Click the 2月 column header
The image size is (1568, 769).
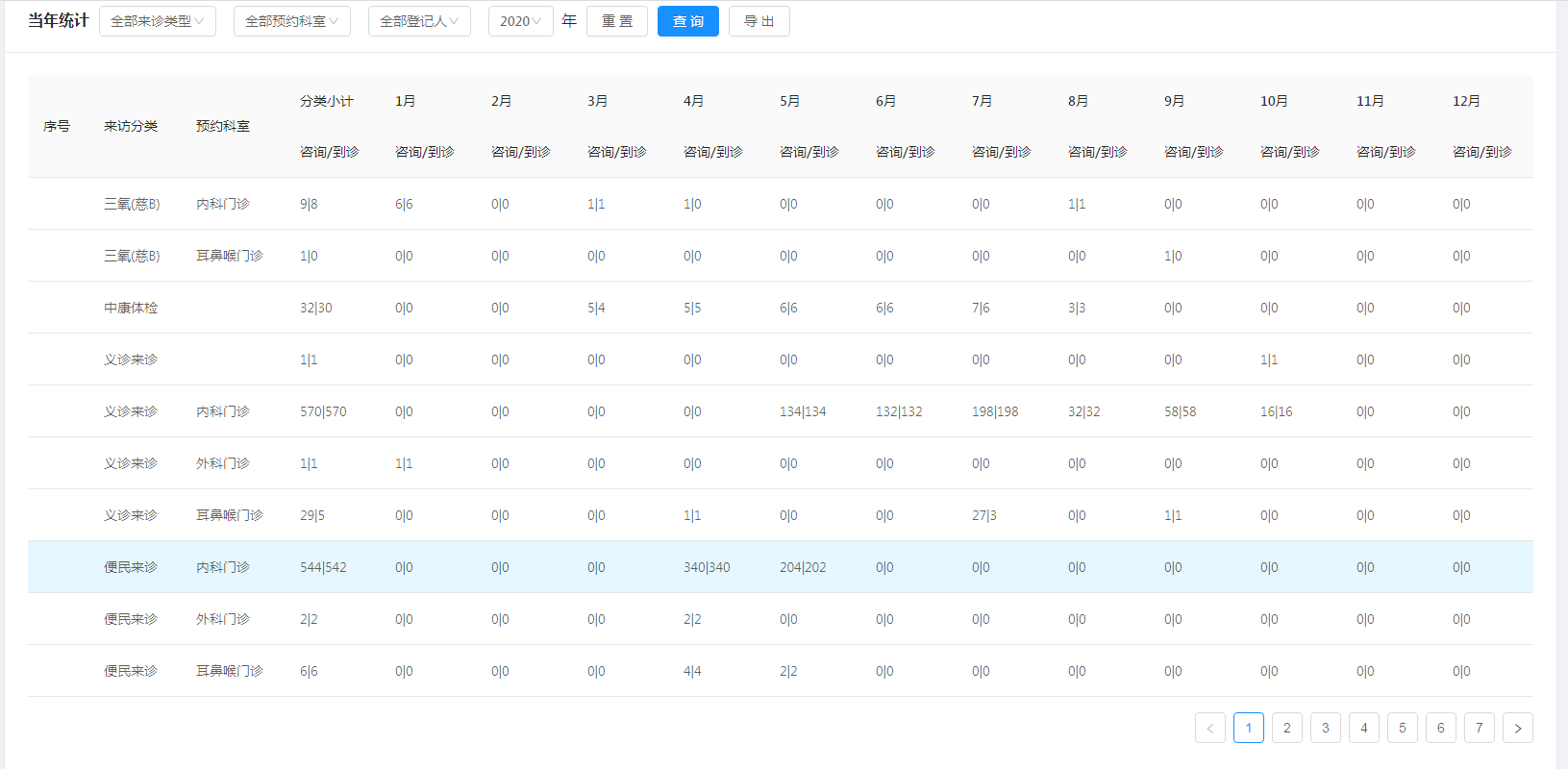[x=502, y=101]
